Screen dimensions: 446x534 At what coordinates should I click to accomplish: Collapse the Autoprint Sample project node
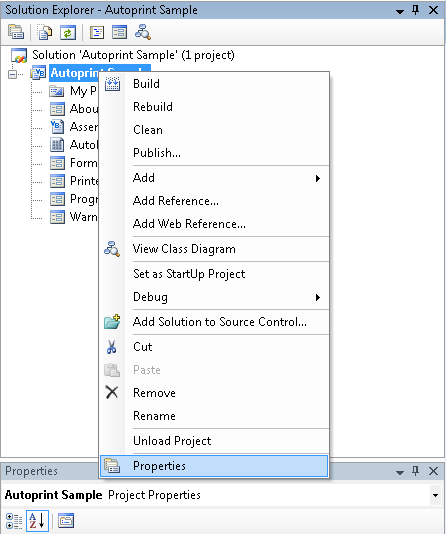[x=12, y=74]
